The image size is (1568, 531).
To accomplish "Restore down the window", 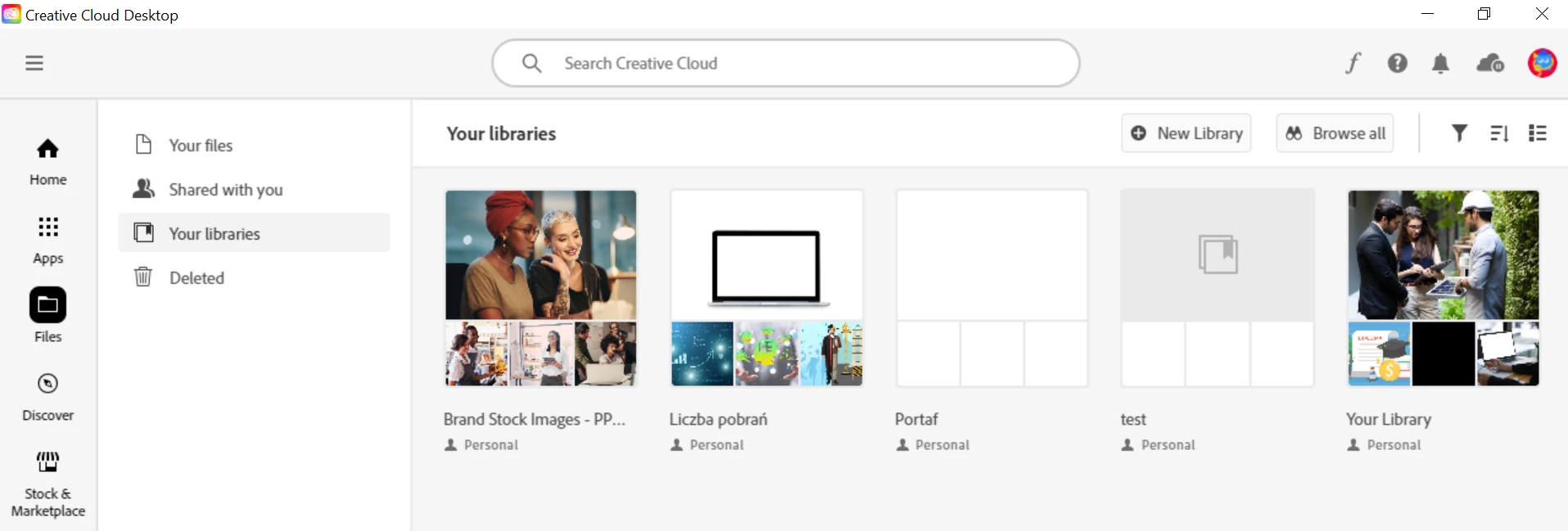I will pyautogui.click(x=1484, y=14).
